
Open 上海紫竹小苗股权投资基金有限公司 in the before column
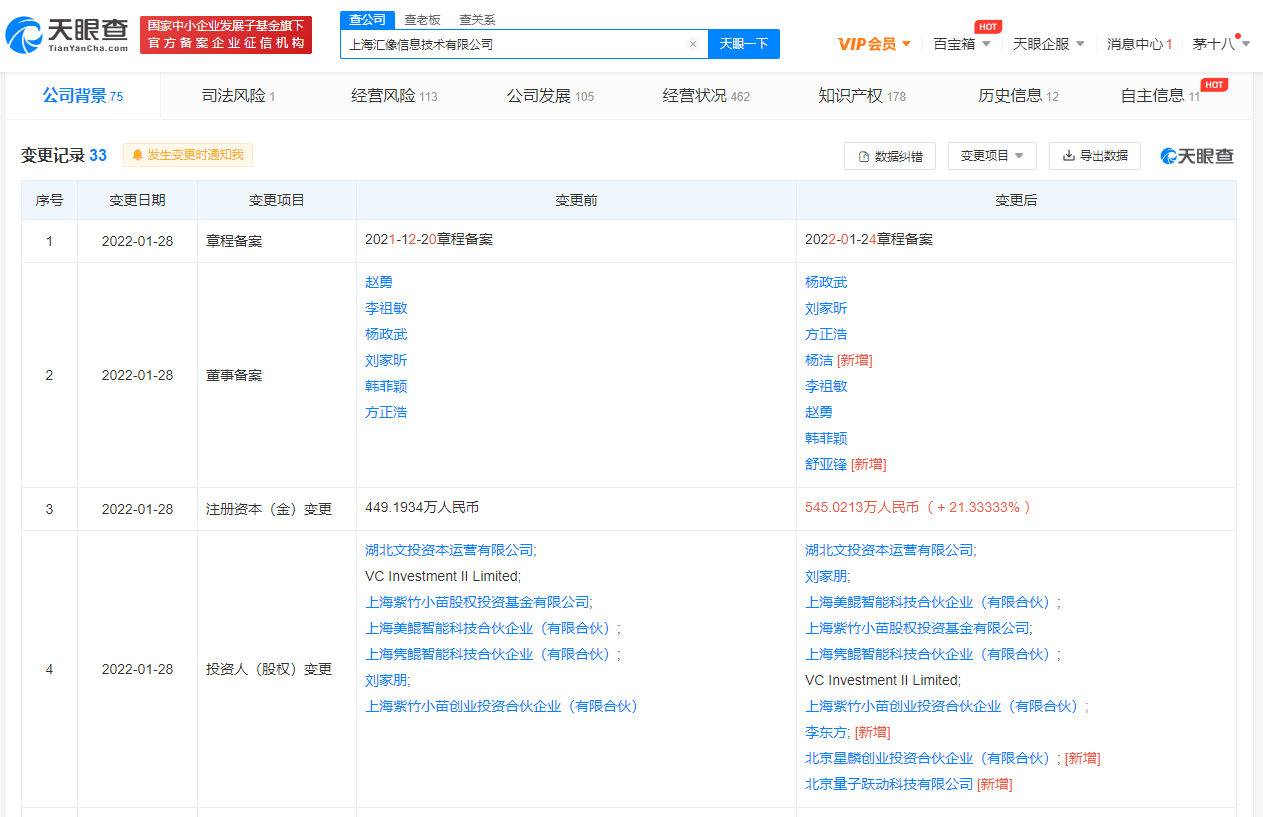pos(477,602)
